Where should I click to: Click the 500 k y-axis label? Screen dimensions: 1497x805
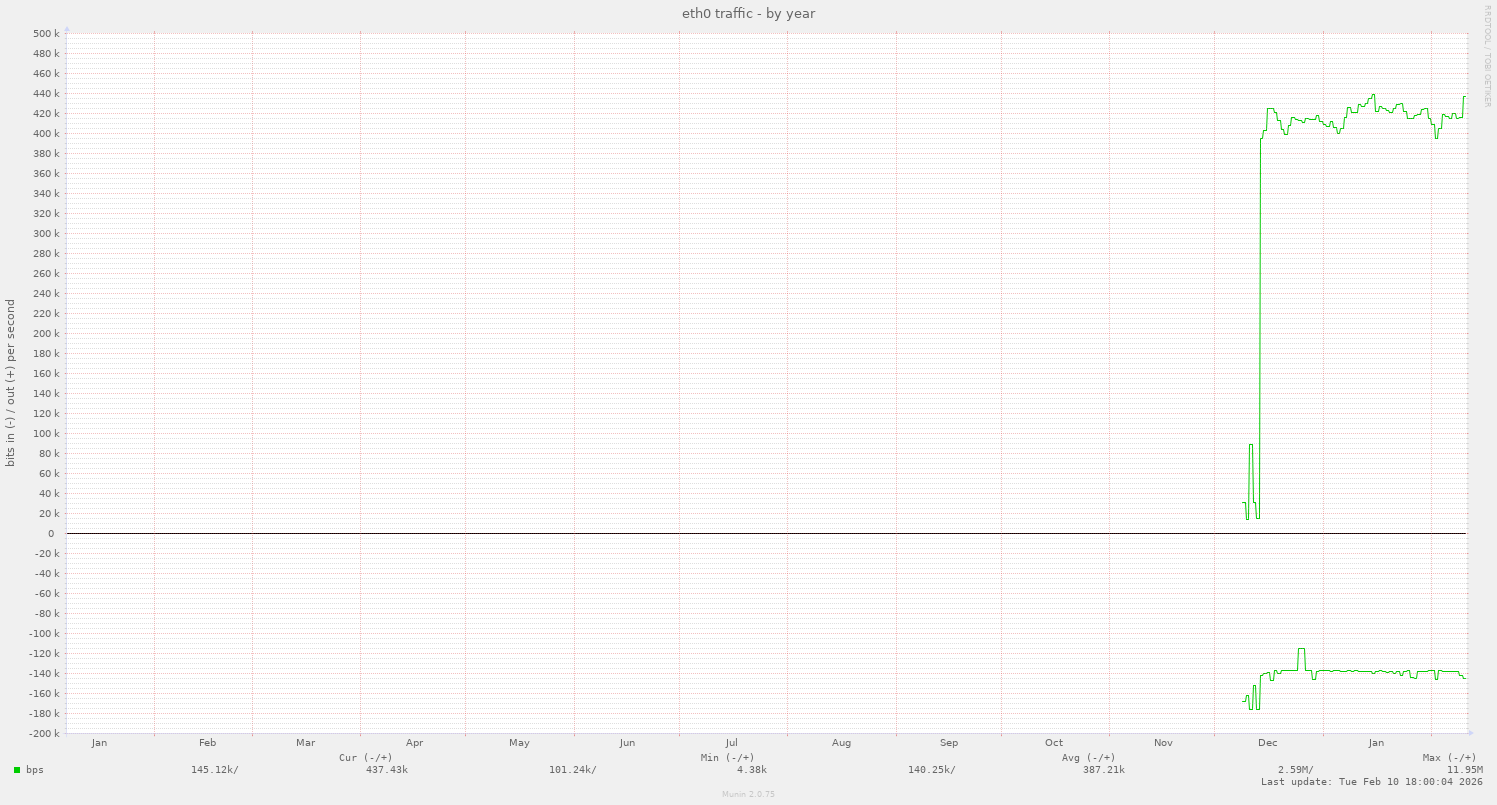pyautogui.click(x=44, y=33)
